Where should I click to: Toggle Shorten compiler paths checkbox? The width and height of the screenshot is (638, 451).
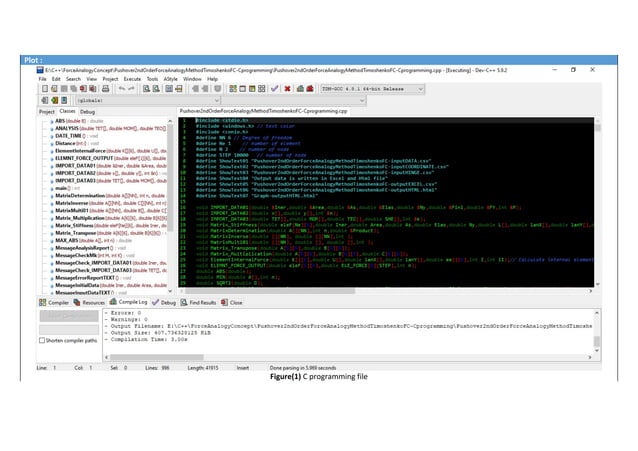(x=44, y=340)
